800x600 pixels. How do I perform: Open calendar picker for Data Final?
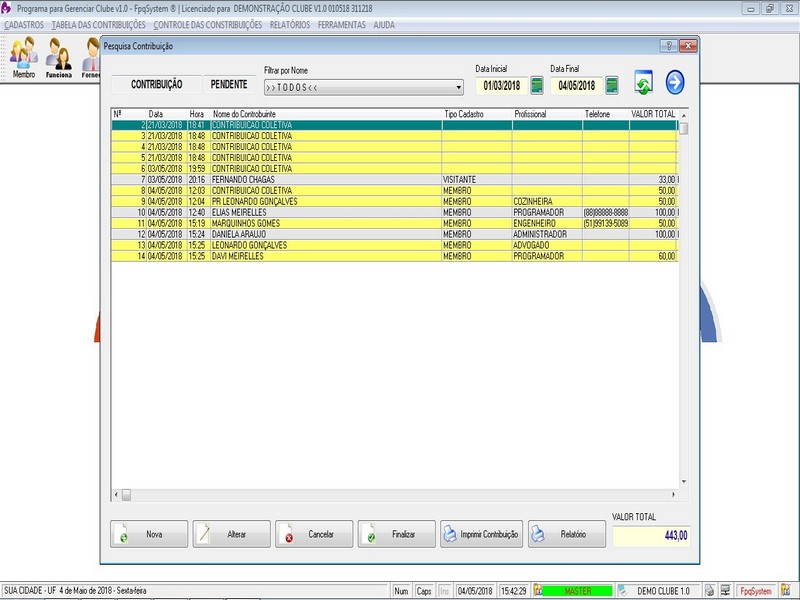[612, 85]
